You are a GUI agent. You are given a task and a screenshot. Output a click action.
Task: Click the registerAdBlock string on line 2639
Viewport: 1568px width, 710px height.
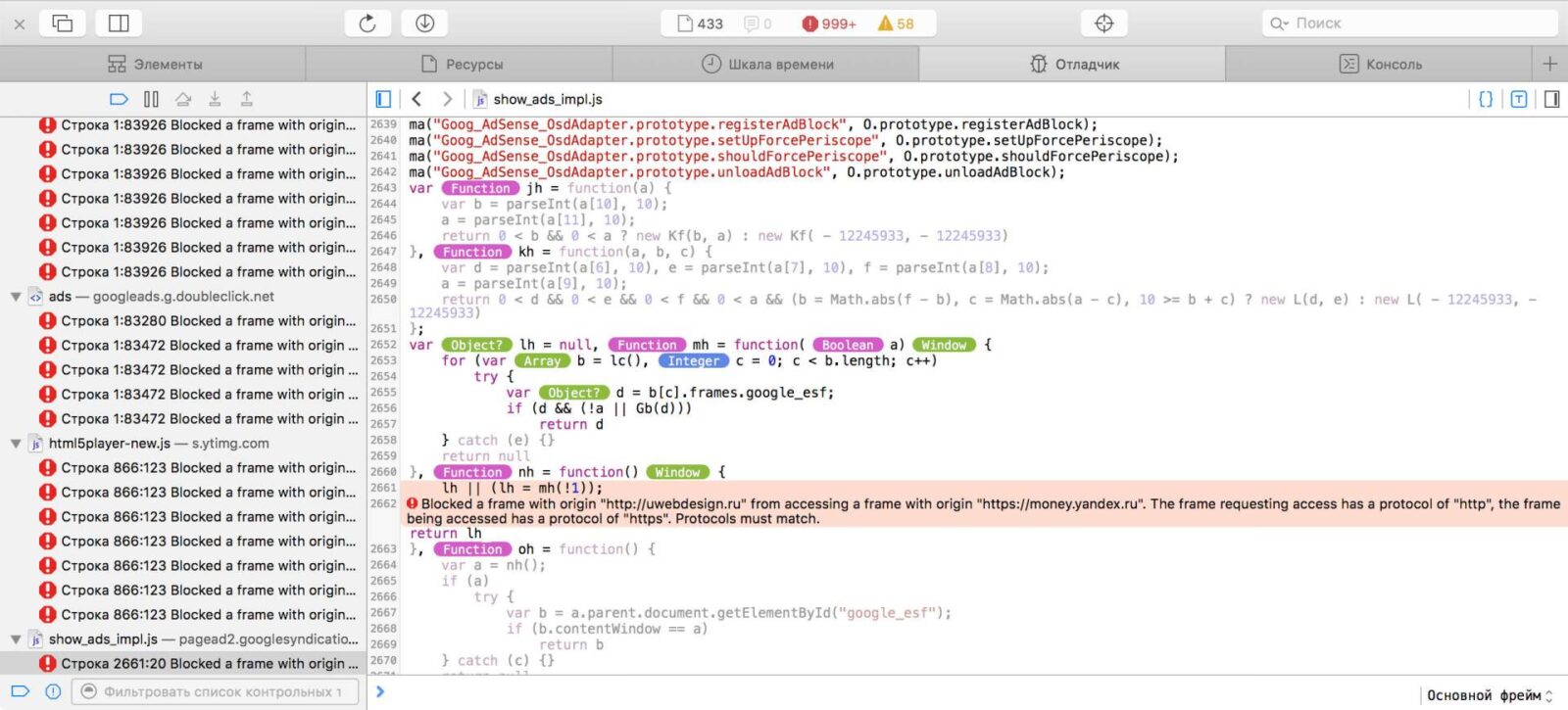point(639,124)
